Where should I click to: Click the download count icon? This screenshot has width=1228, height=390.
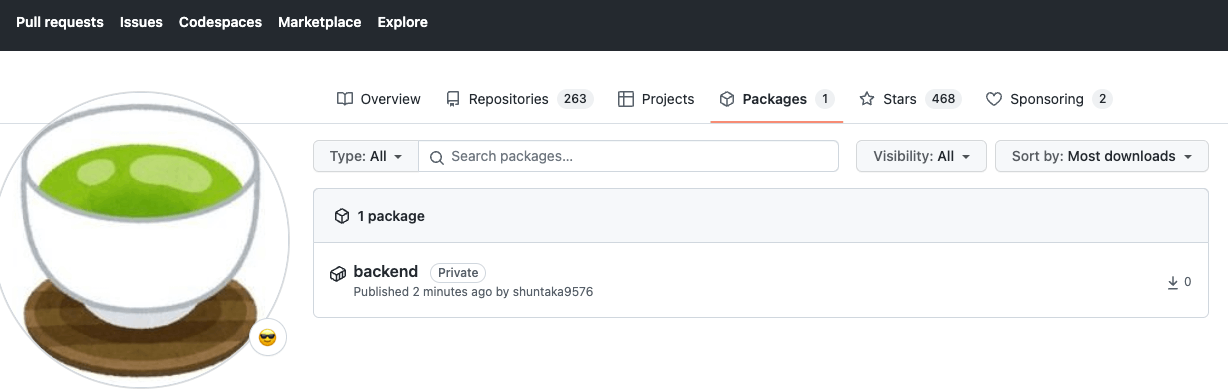tap(1173, 283)
